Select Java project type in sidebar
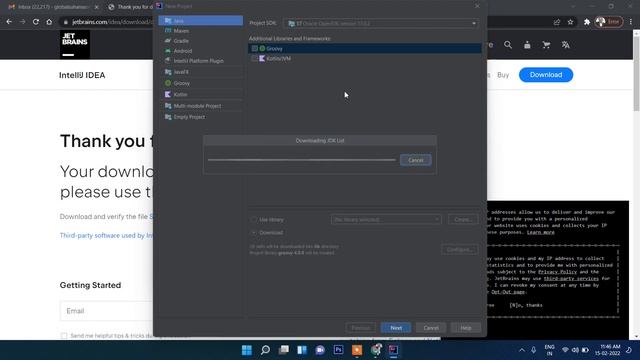Image resolution: width=640 pixels, height=360 pixels. [x=200, y=20]
